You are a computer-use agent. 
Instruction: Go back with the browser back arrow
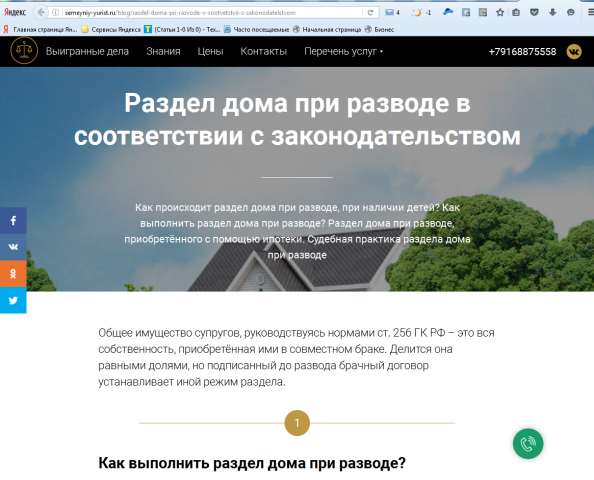coord(40,13)
